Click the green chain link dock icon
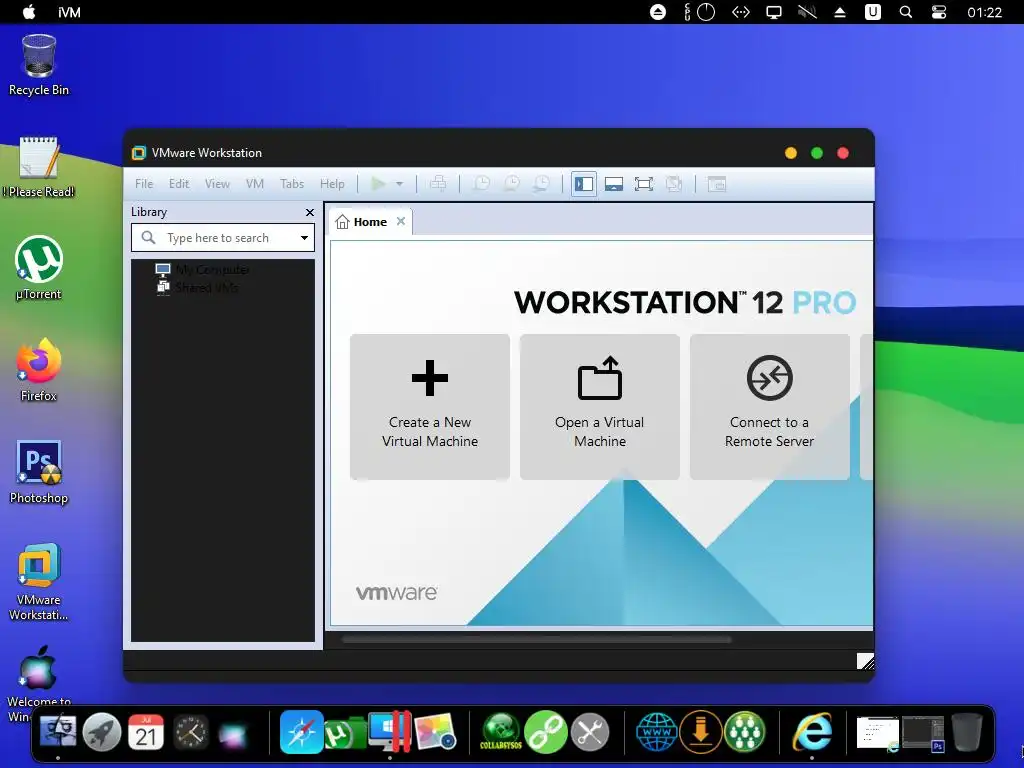 [545, 732]
